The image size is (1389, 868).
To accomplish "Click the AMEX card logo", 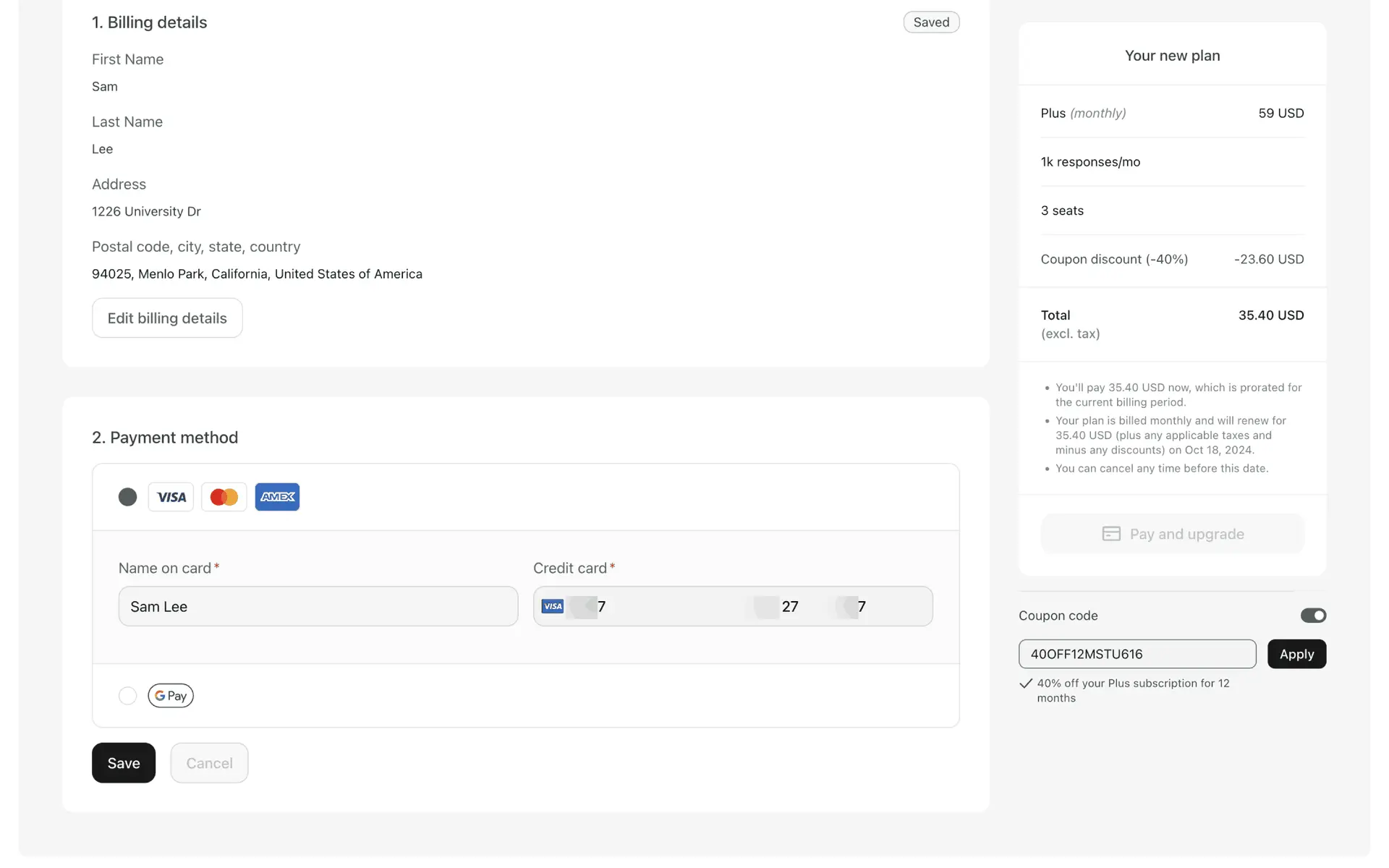I will tap(277, 497).
